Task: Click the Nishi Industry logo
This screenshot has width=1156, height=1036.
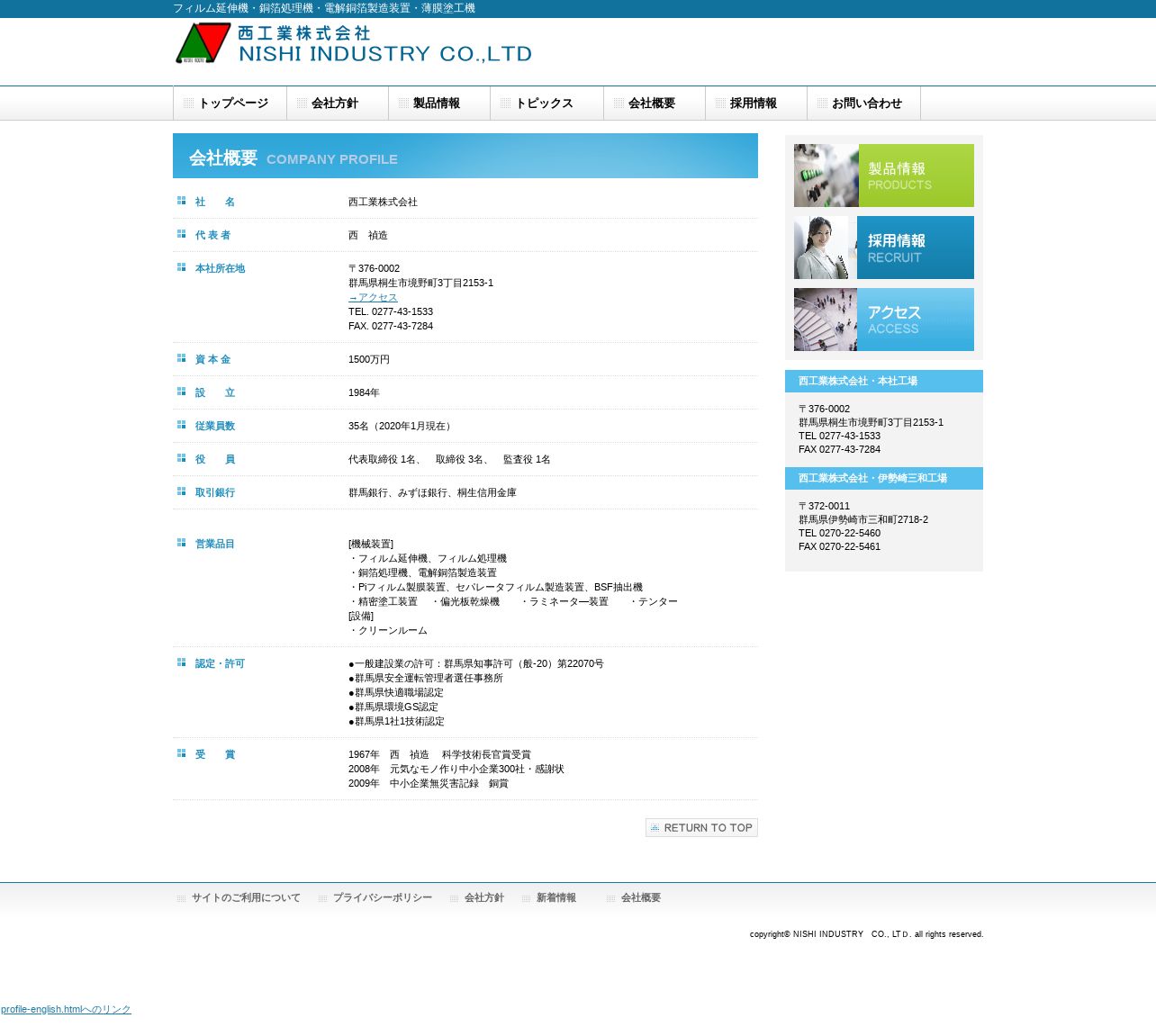Action: click(x=353, y=43)
